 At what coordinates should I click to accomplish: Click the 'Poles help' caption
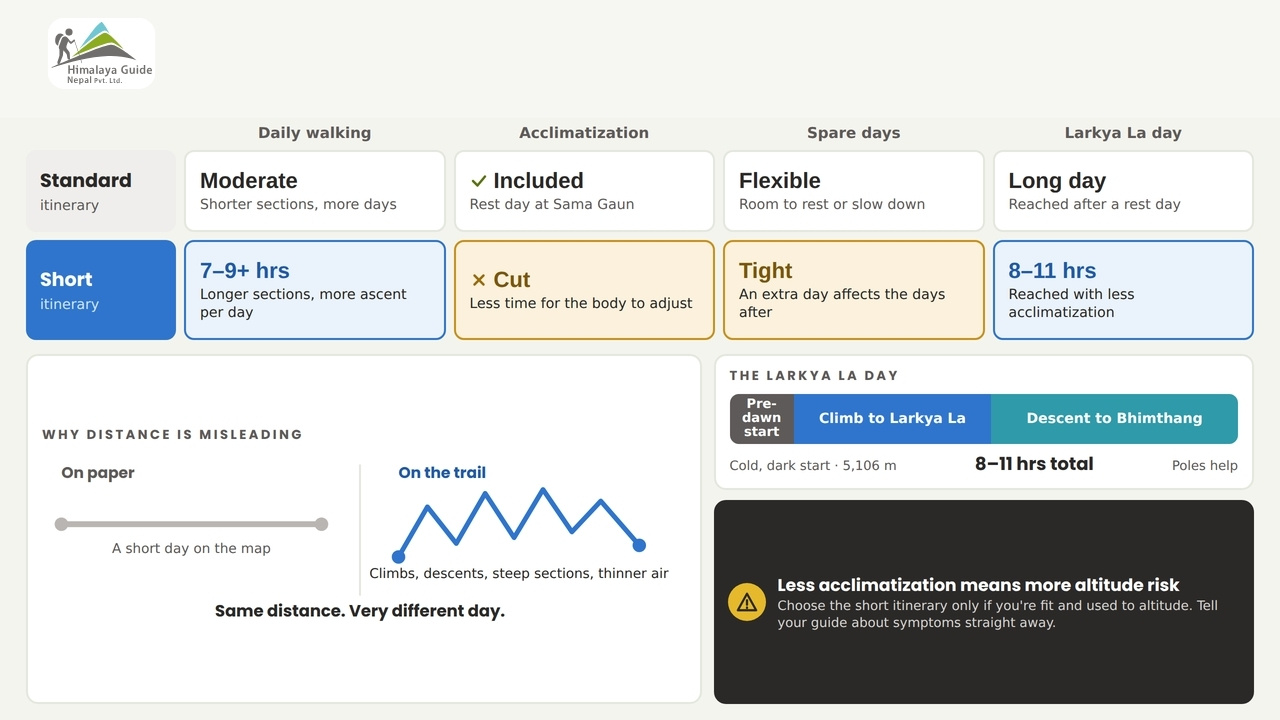coord(1205,465)
